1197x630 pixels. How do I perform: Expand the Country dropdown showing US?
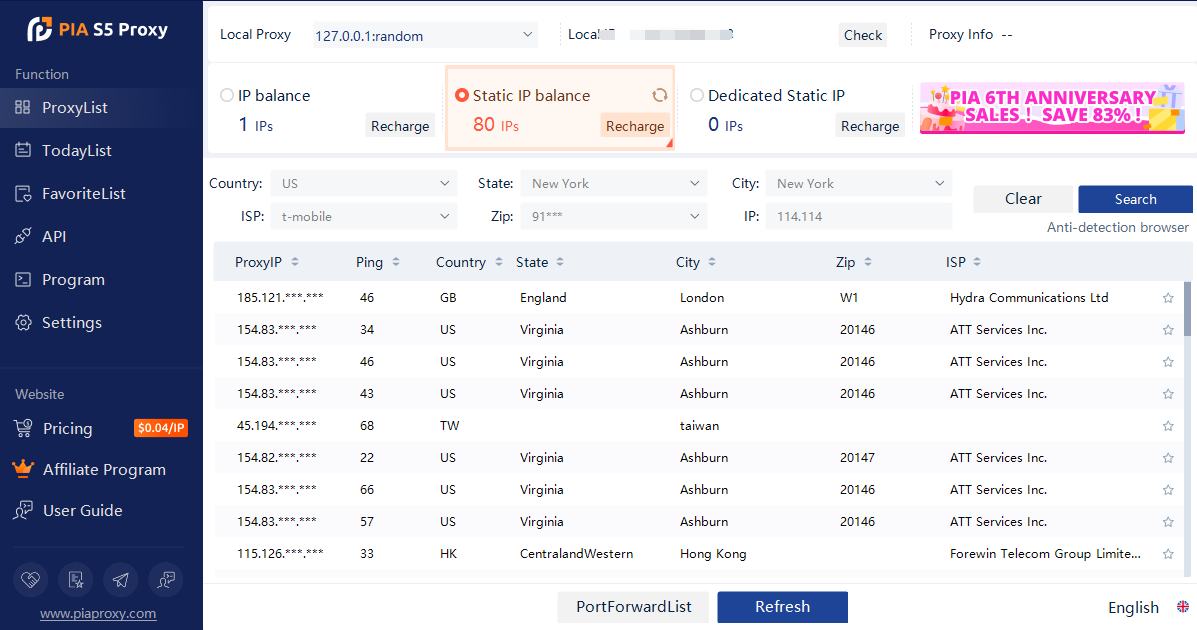[x=364, y=183]
